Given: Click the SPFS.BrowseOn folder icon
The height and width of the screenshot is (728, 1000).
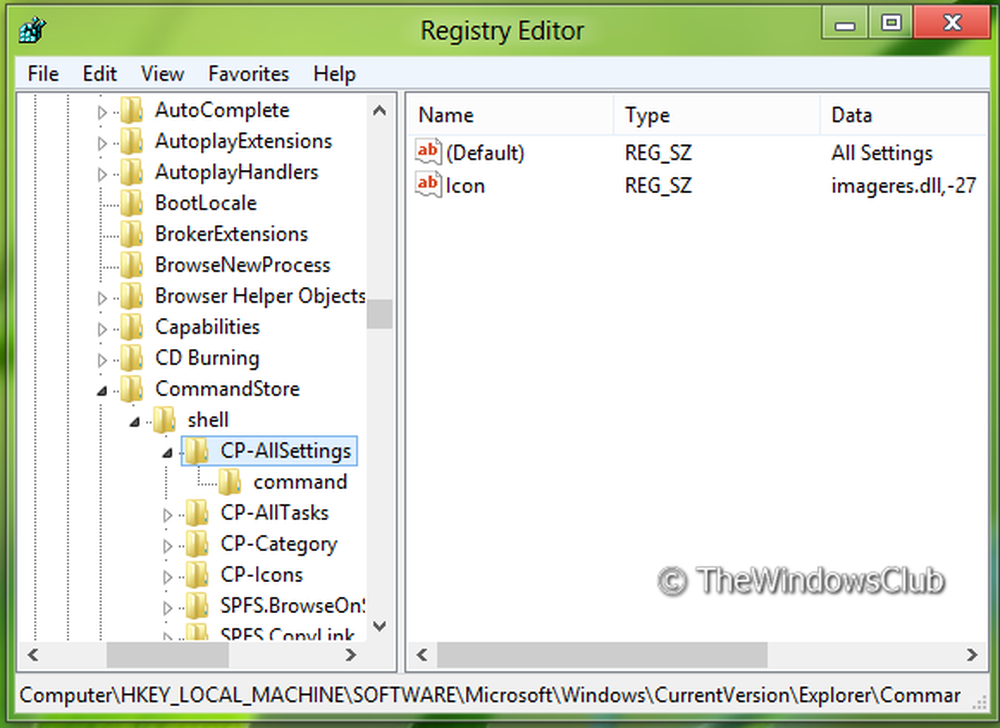Looking at the screenshot, I should point(197,606).
